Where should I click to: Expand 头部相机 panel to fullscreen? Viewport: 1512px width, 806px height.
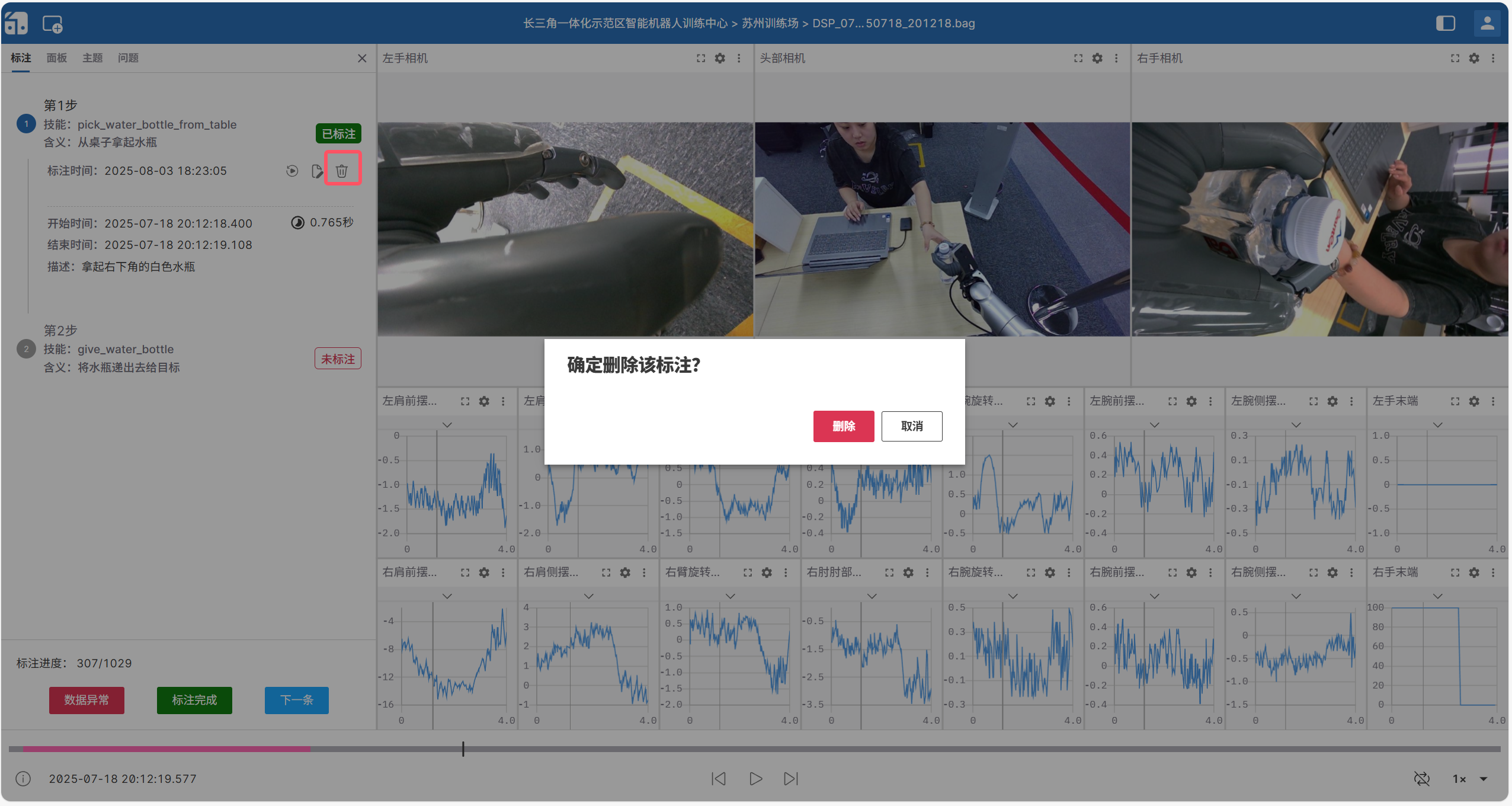click(1078, 58)
